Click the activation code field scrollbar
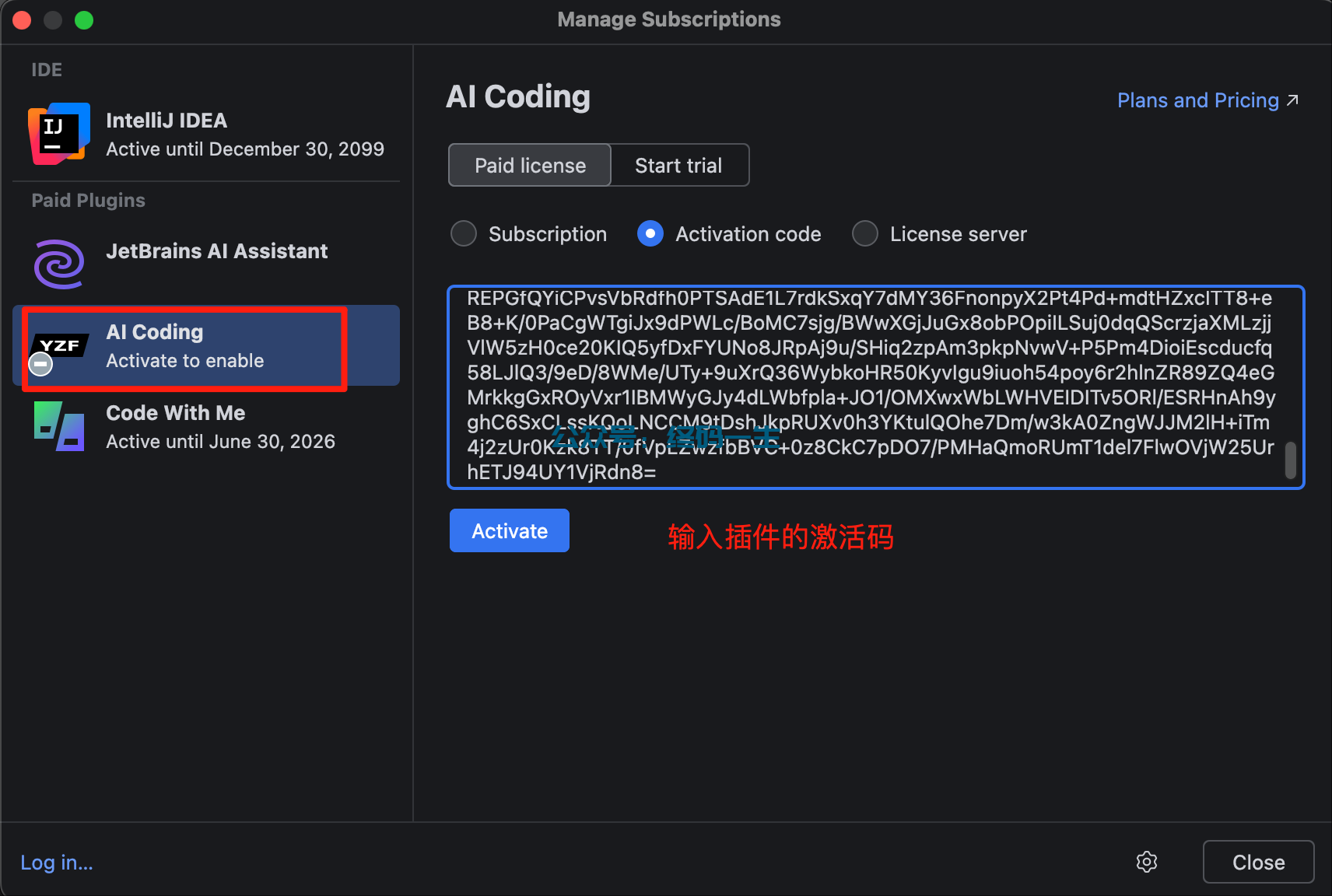The image size is (1332, 896). click(x=1290, y=460)
